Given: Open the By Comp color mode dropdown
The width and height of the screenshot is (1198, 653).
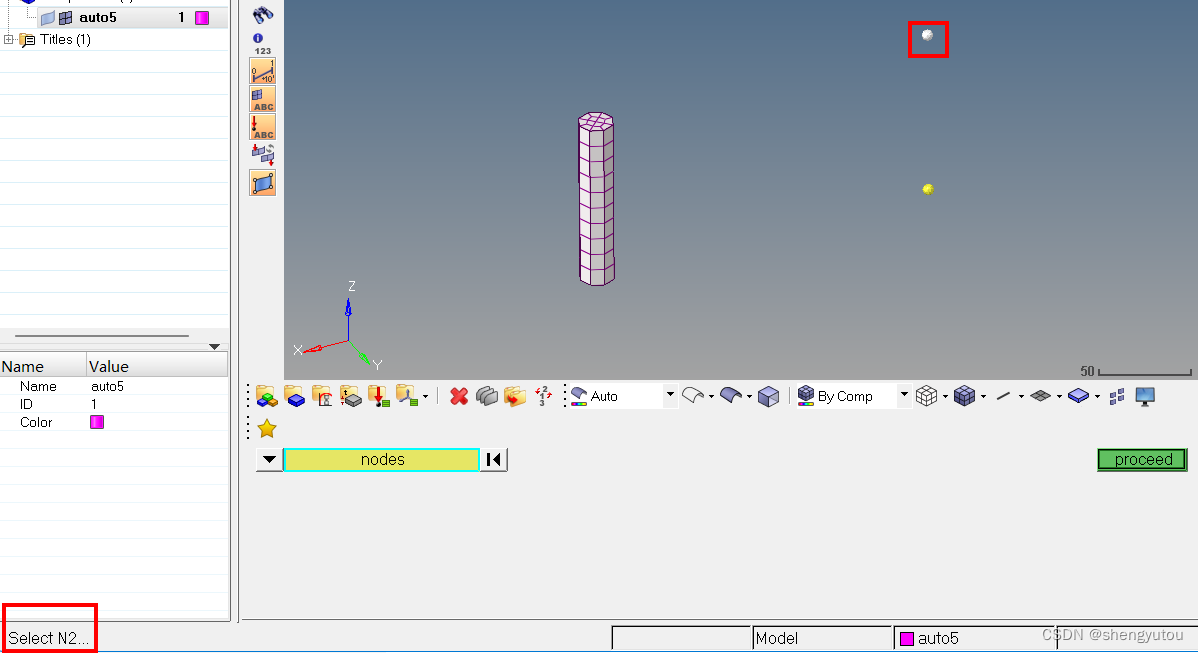Looking at the screenshot, I should [904, 396].
